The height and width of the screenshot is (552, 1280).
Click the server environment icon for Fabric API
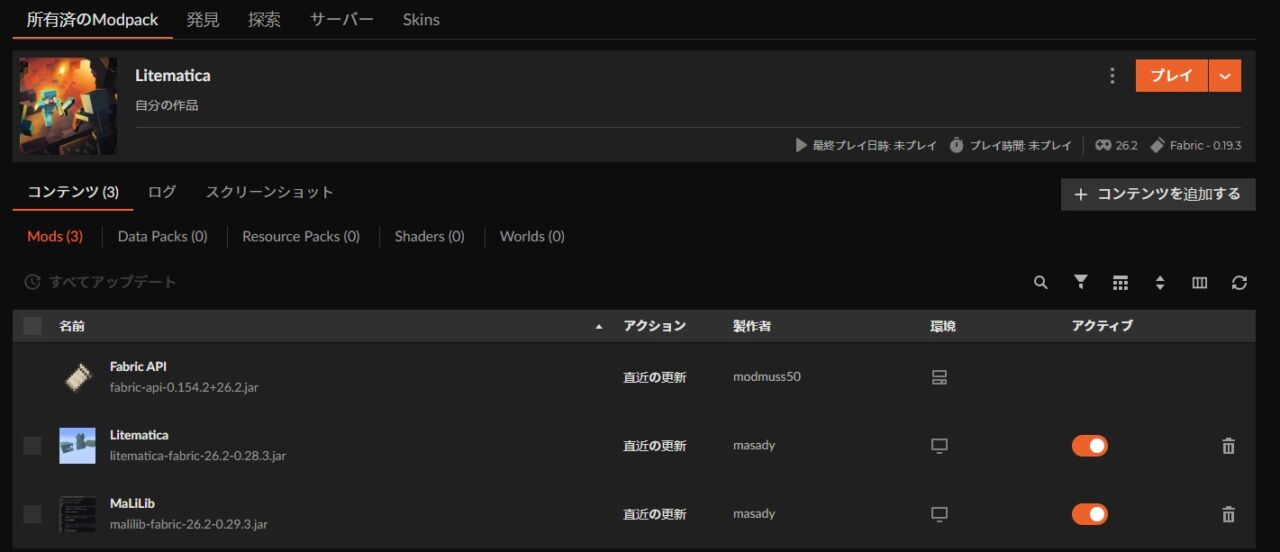click(939, 378)
